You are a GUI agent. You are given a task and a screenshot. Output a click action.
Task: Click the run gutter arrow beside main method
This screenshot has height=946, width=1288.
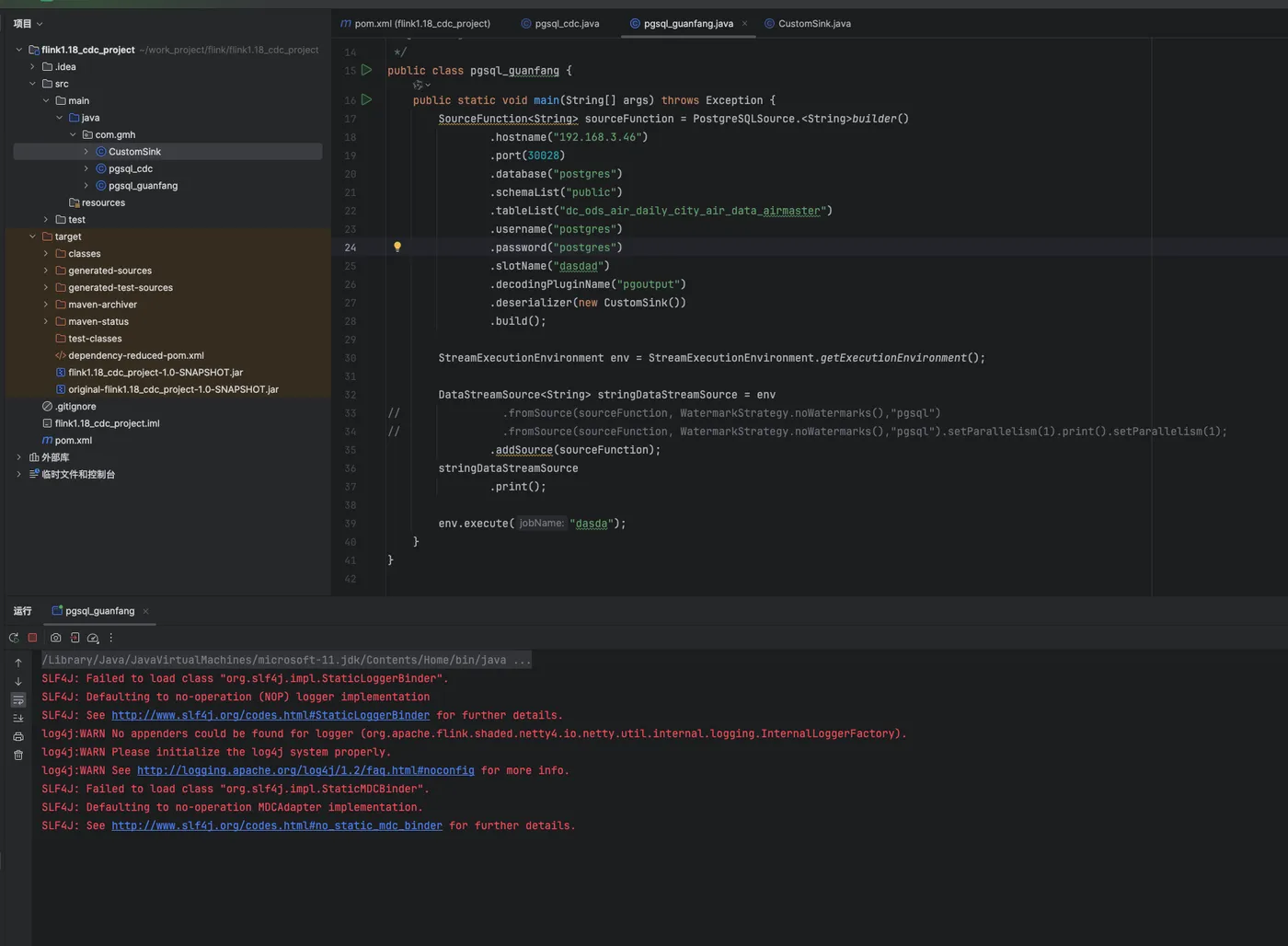[x=366, y=99]
